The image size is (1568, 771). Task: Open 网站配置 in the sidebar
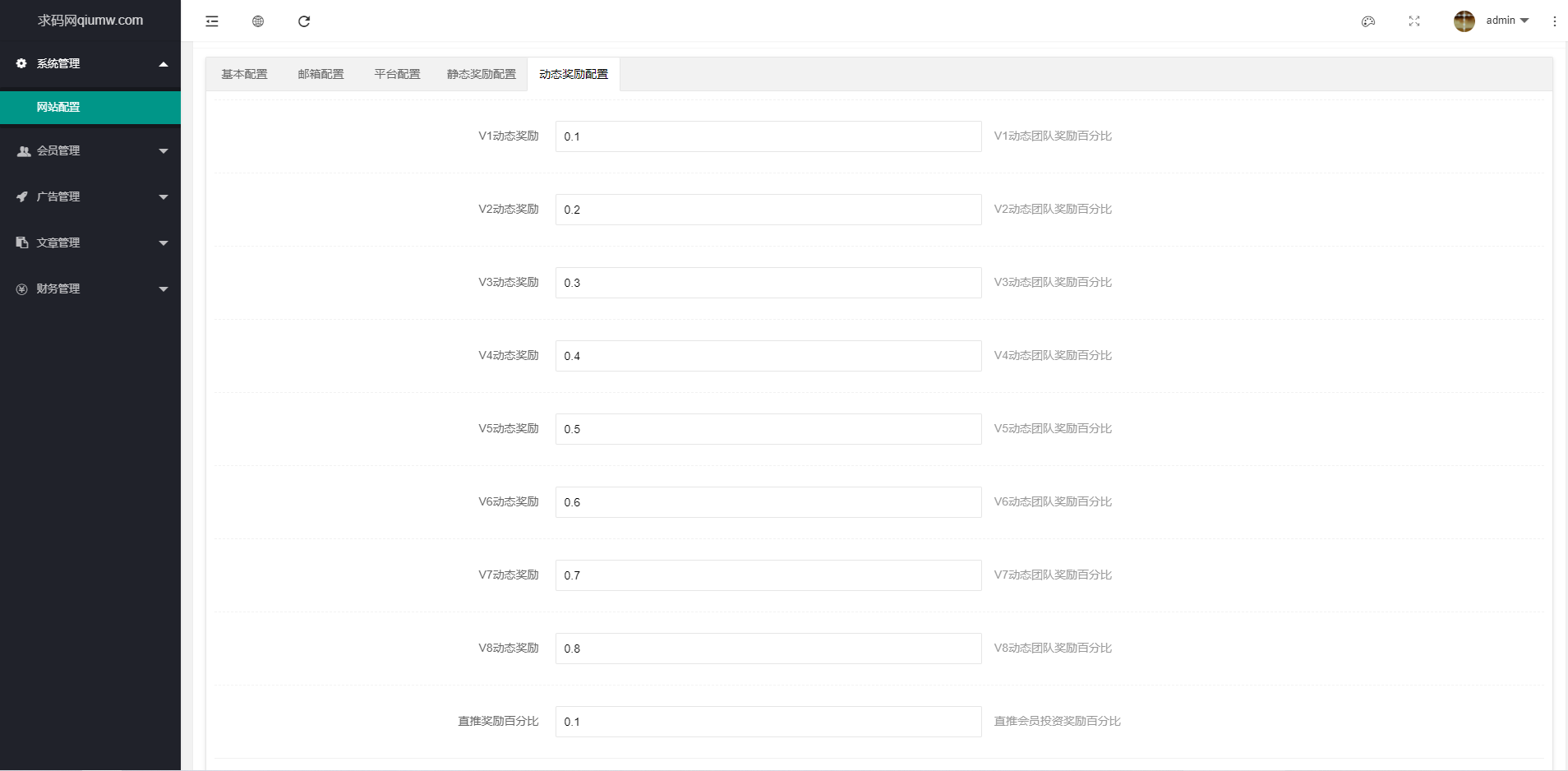point(90,108)
